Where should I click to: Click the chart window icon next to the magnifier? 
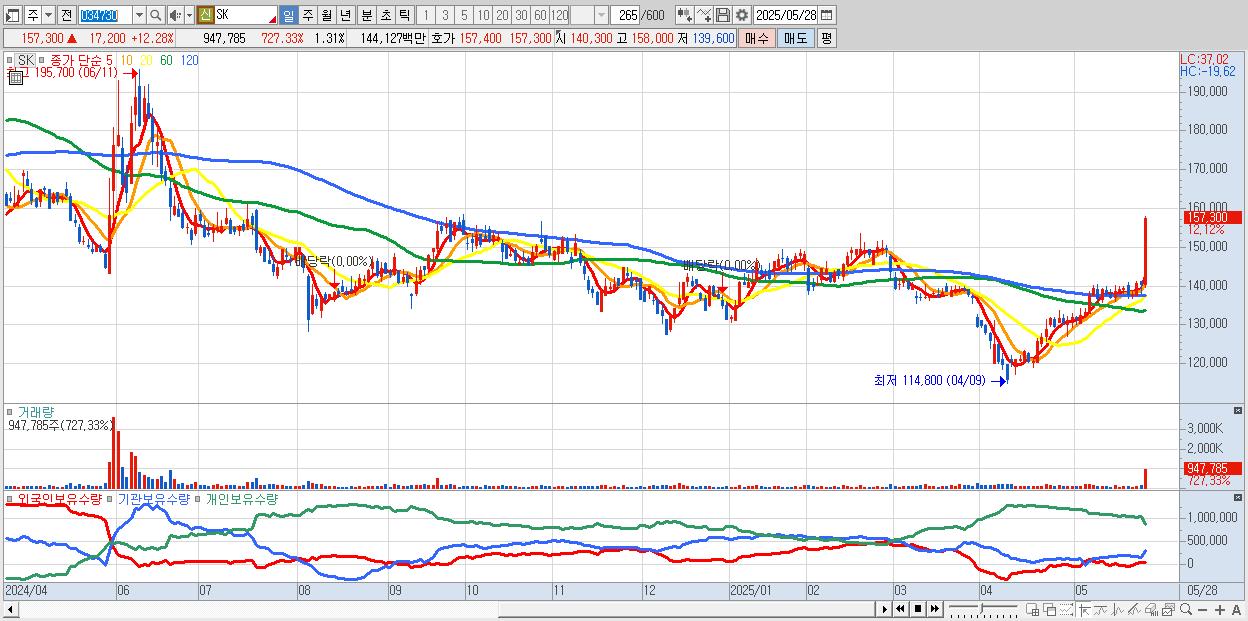(x=1169, y=609)
